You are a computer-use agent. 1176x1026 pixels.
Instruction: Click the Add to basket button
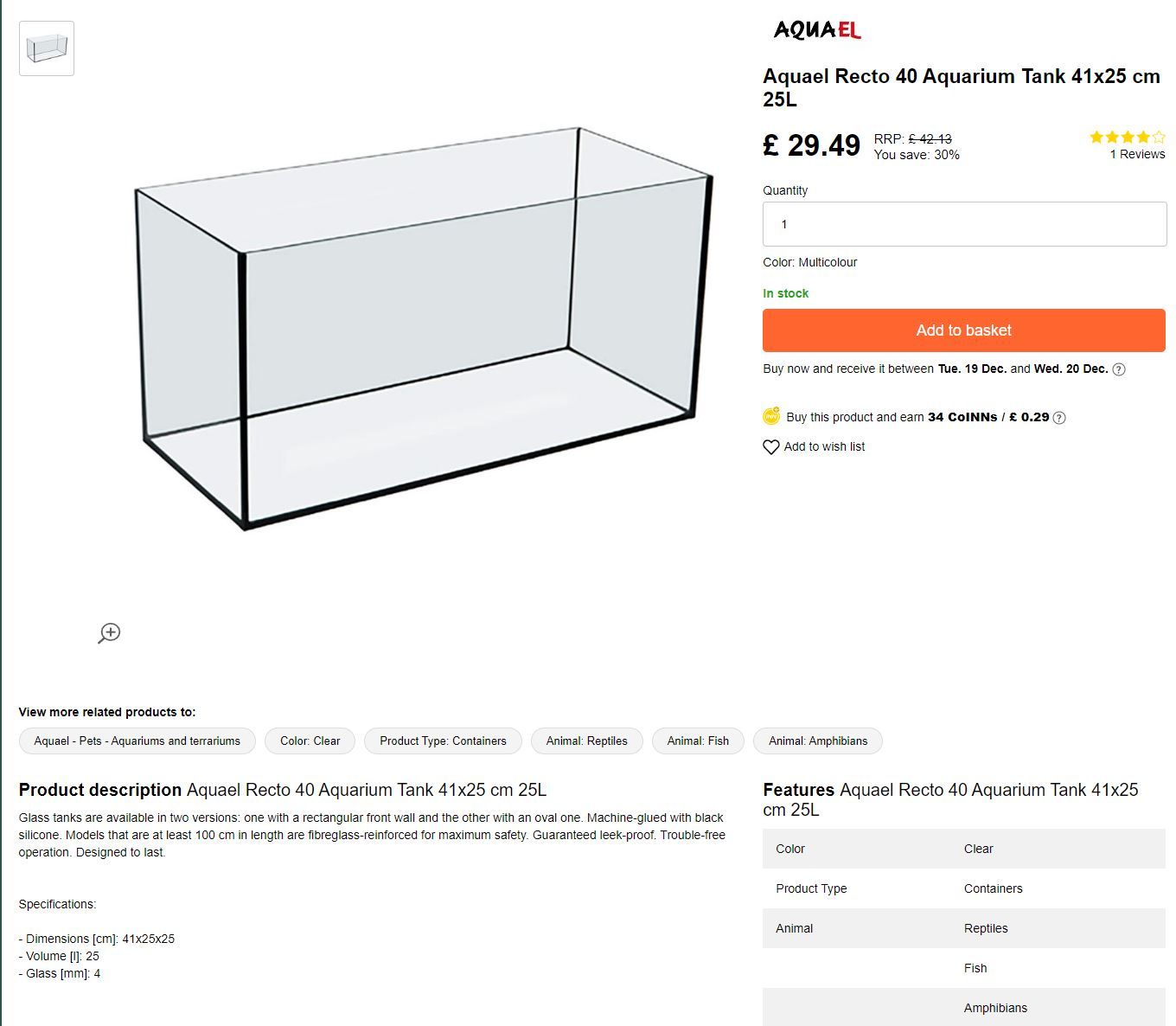click(x=964, y=330)
